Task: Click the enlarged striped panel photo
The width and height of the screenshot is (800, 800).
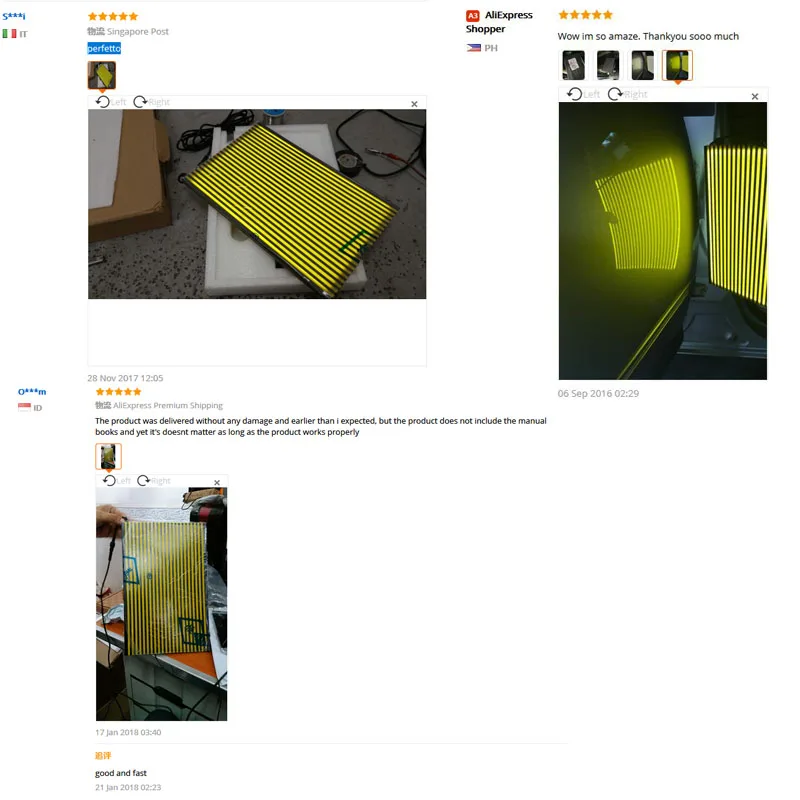Action: pos(257,204)
